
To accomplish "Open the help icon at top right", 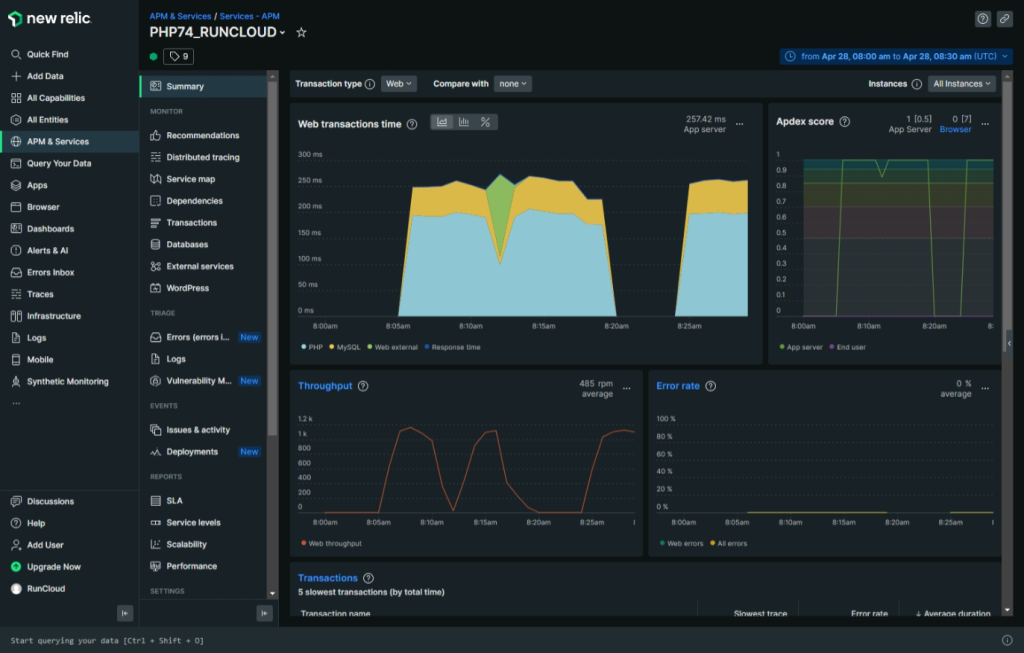I will pos(982,19).
